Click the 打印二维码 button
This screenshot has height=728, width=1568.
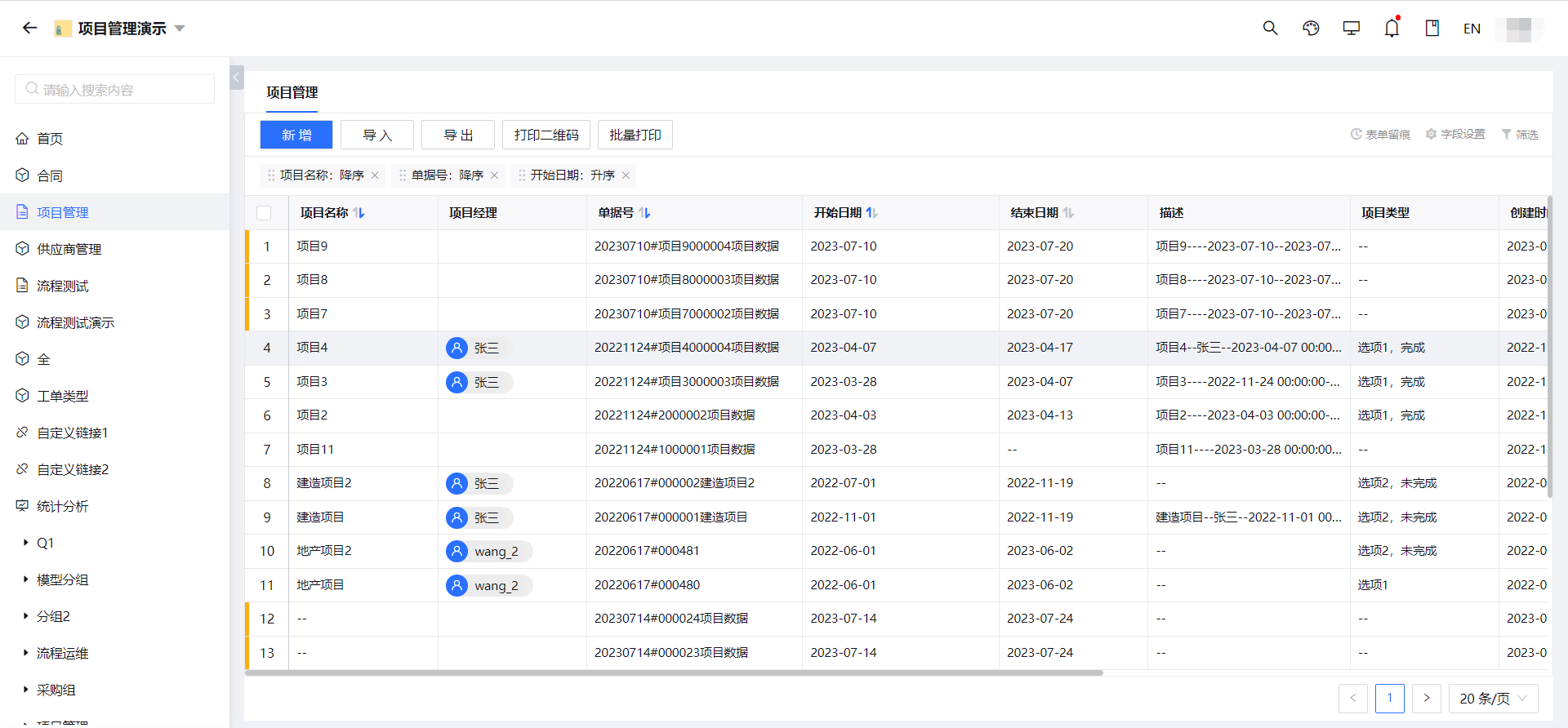(x=546, y=135)
